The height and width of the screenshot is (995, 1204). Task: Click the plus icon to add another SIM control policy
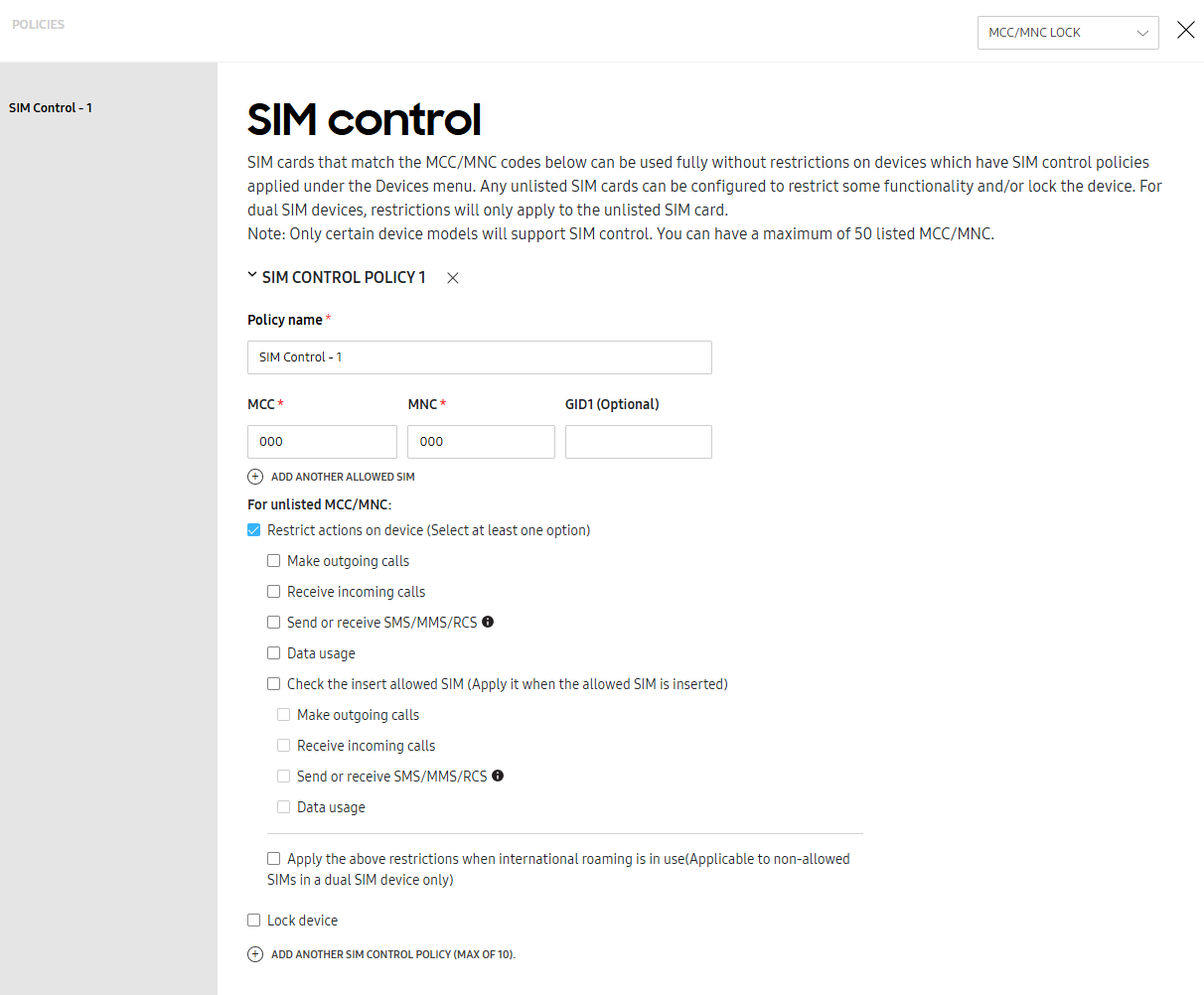pos(255,954)
